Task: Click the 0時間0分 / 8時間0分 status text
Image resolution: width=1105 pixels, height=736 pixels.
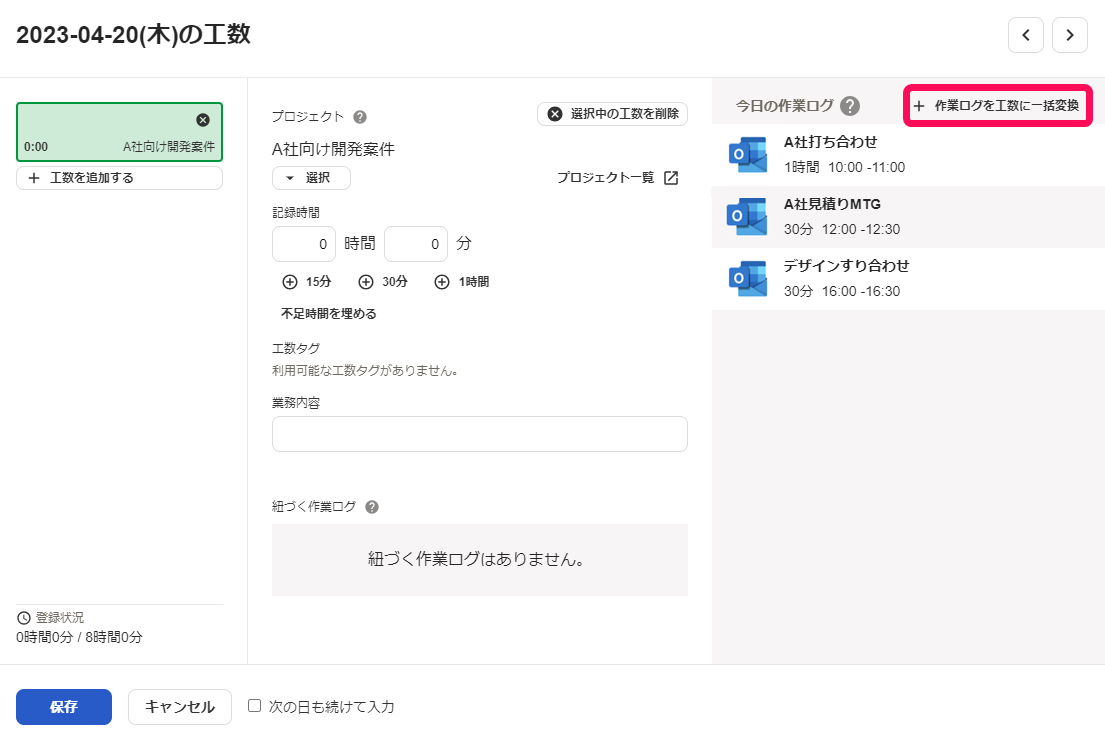Action: [x=80, y=637]
